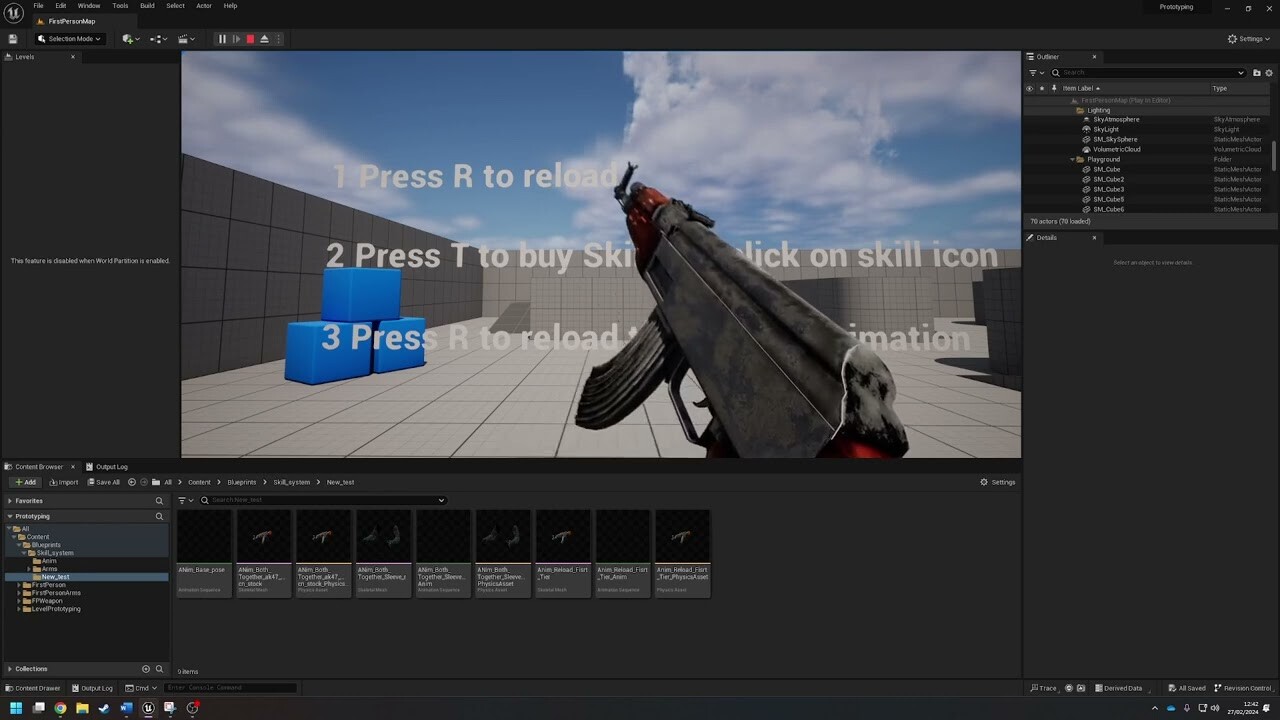Open the Build menu
The height and width of the screenshot is (720, 1280).
146,5
